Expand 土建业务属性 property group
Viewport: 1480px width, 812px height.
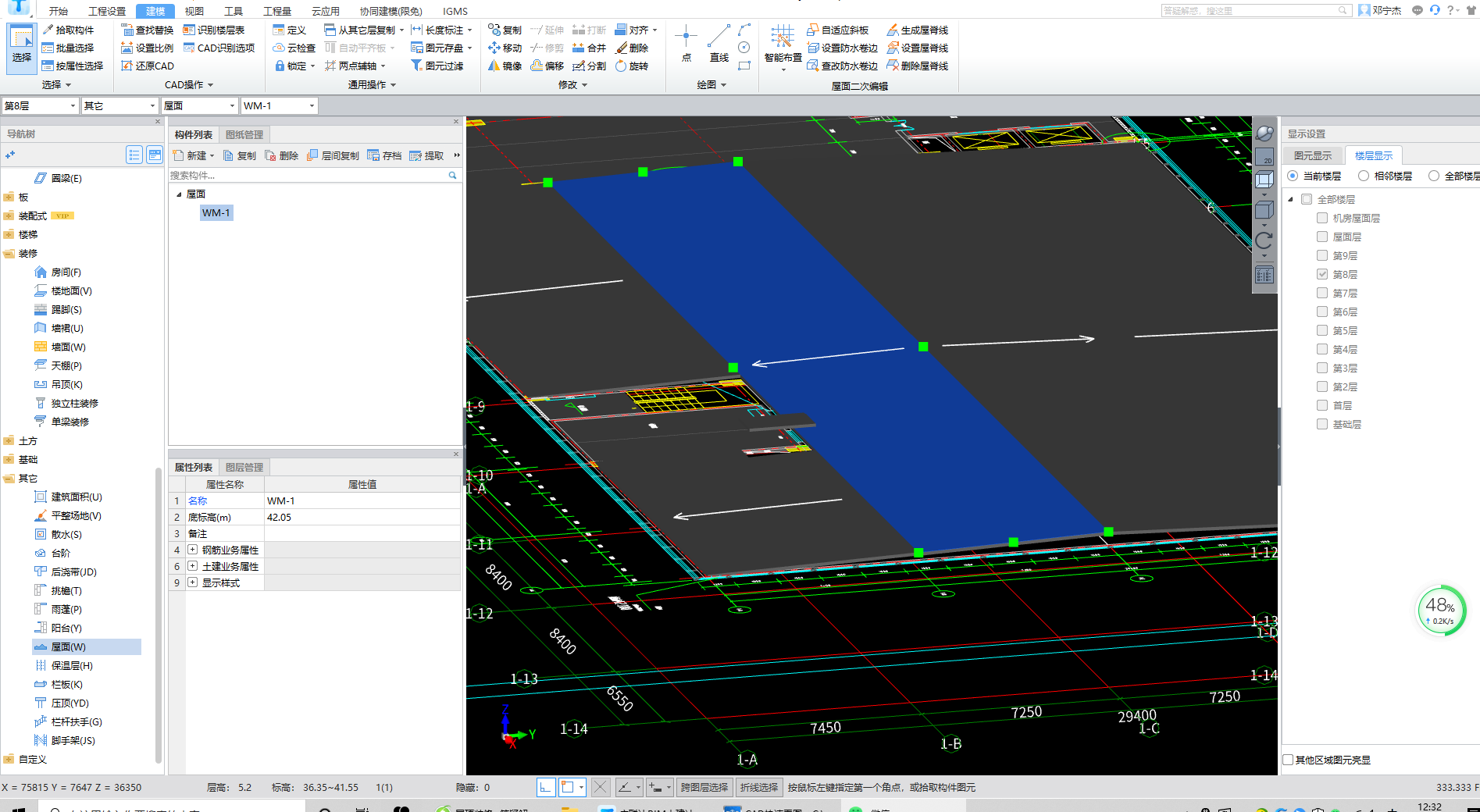pos(192,566)
